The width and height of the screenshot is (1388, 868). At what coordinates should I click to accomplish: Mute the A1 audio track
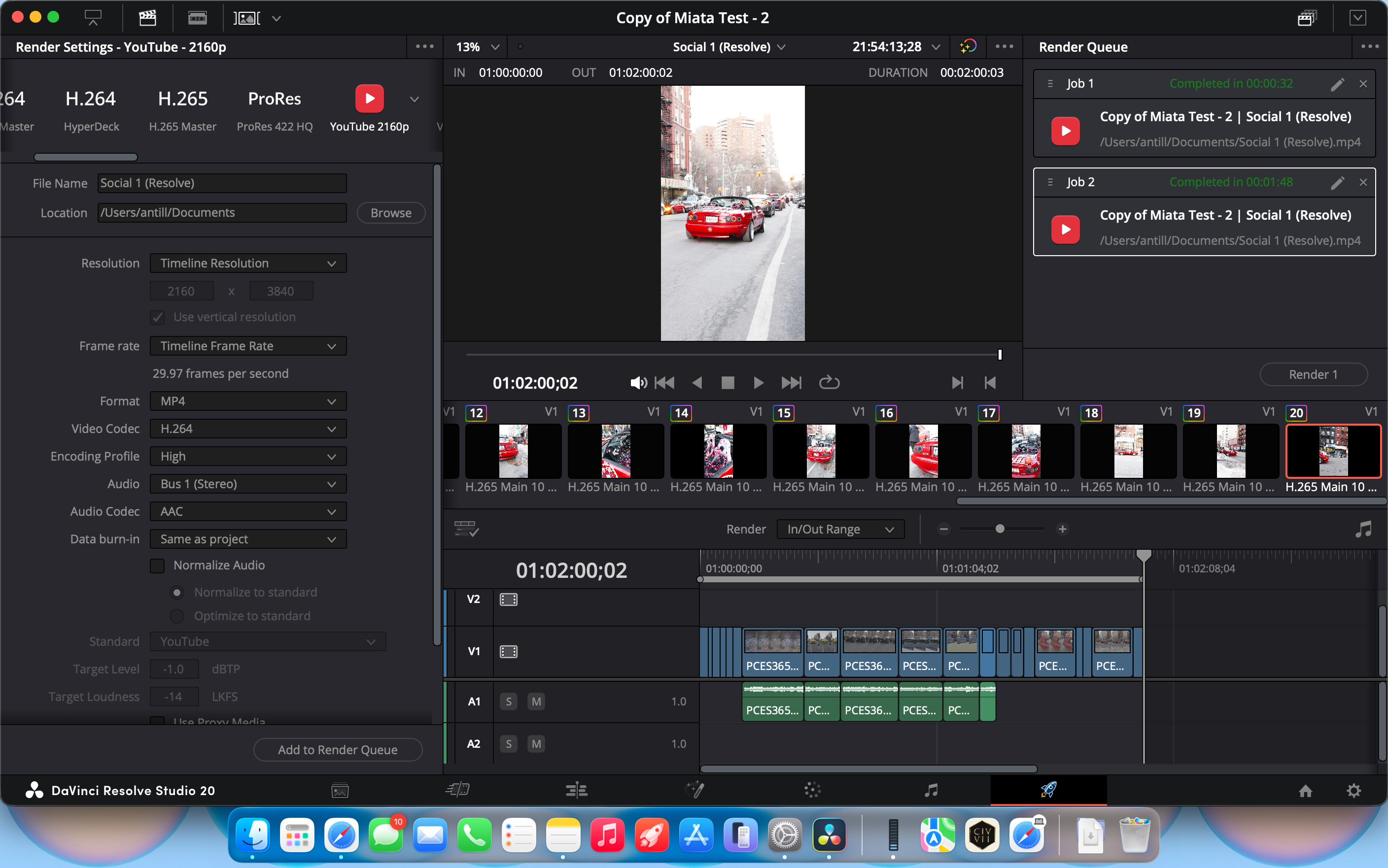(x=535, y=701)
